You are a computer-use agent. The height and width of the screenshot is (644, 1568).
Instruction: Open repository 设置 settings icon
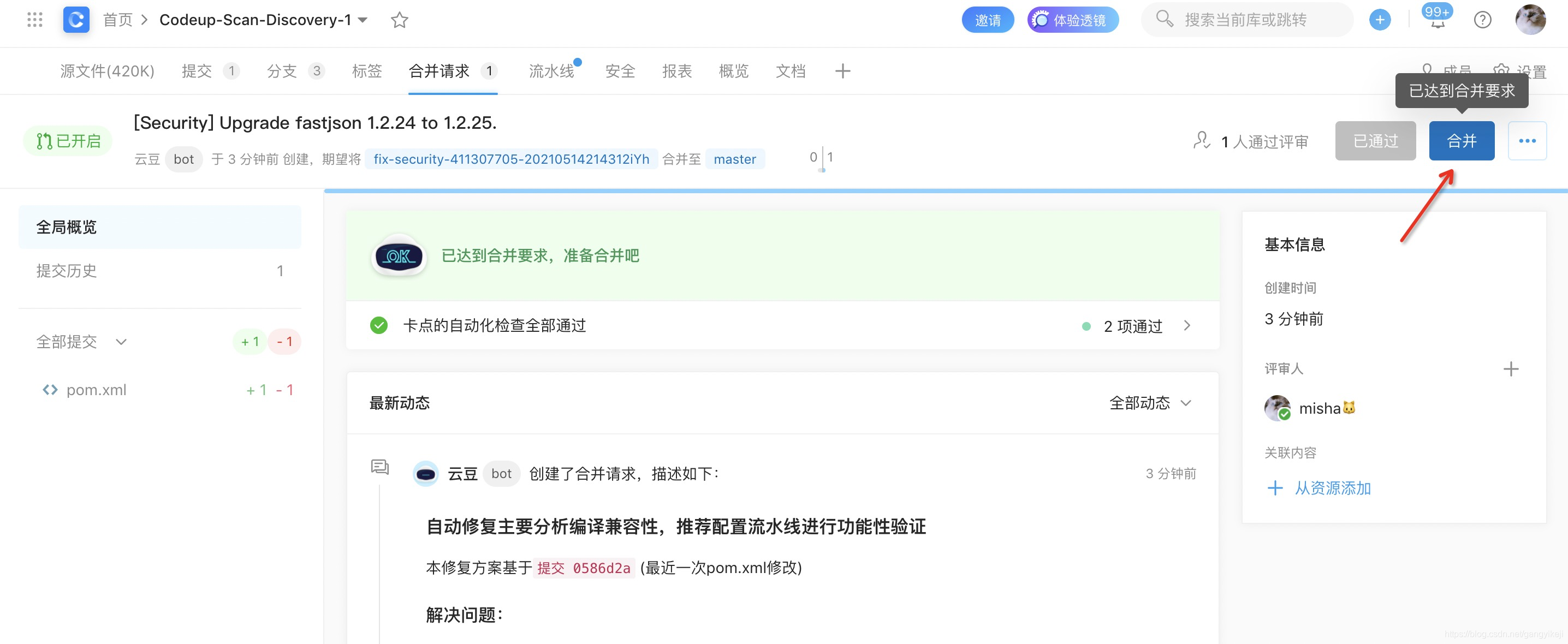pos(1501,71)
